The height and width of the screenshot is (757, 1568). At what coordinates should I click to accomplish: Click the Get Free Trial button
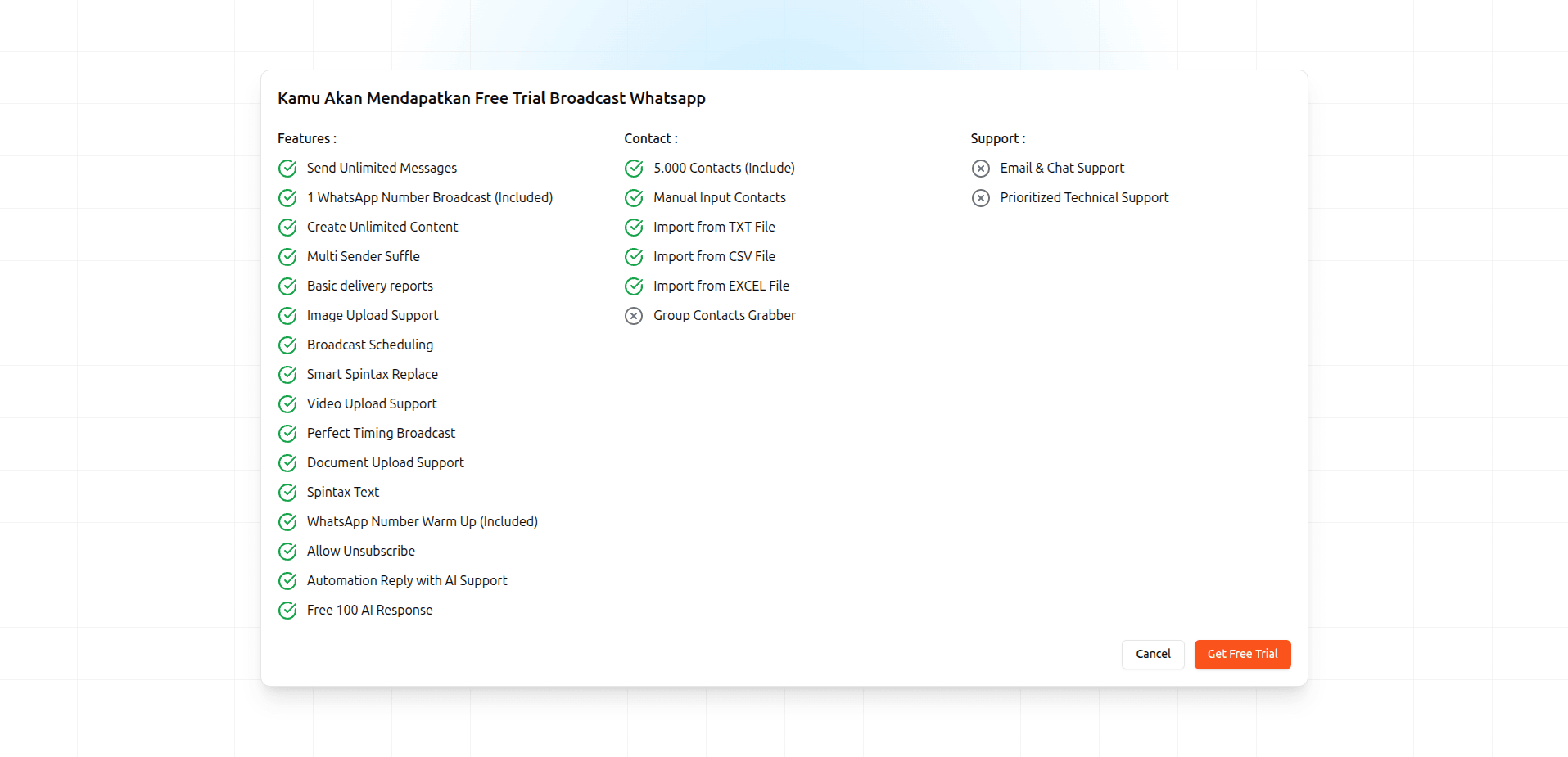(1241, 655)
